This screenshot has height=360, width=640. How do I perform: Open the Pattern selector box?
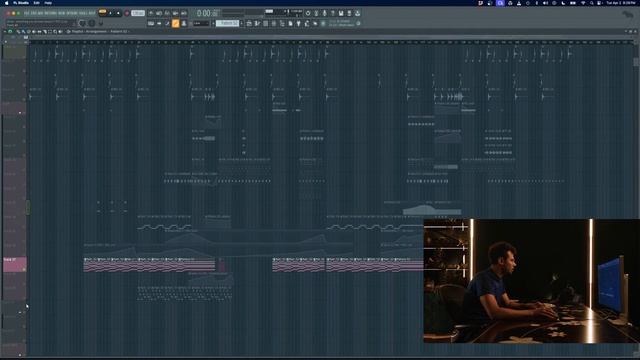[227, 23]
